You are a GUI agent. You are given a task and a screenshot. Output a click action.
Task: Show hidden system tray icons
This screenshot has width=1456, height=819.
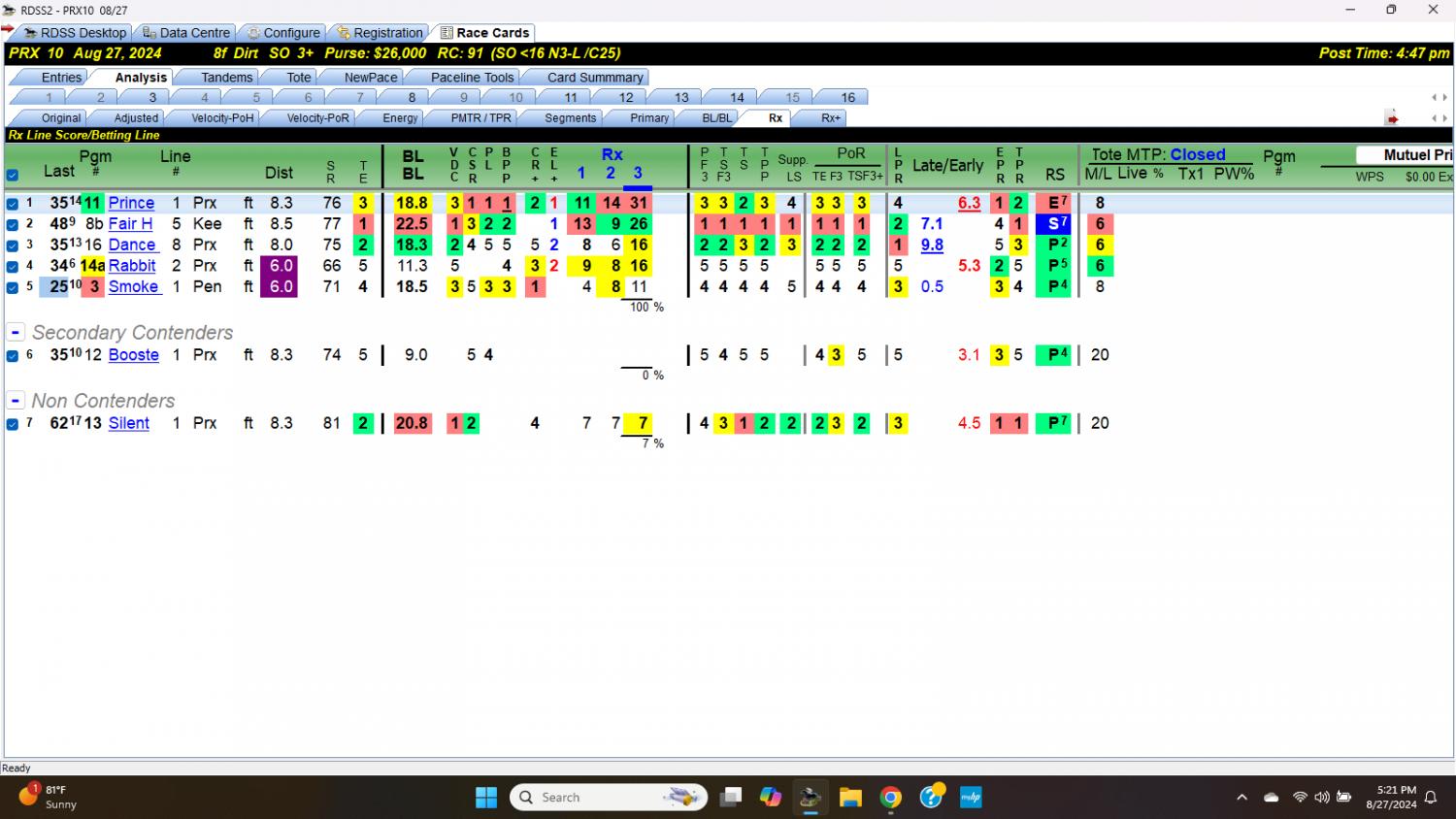[x=1241, y=798]
